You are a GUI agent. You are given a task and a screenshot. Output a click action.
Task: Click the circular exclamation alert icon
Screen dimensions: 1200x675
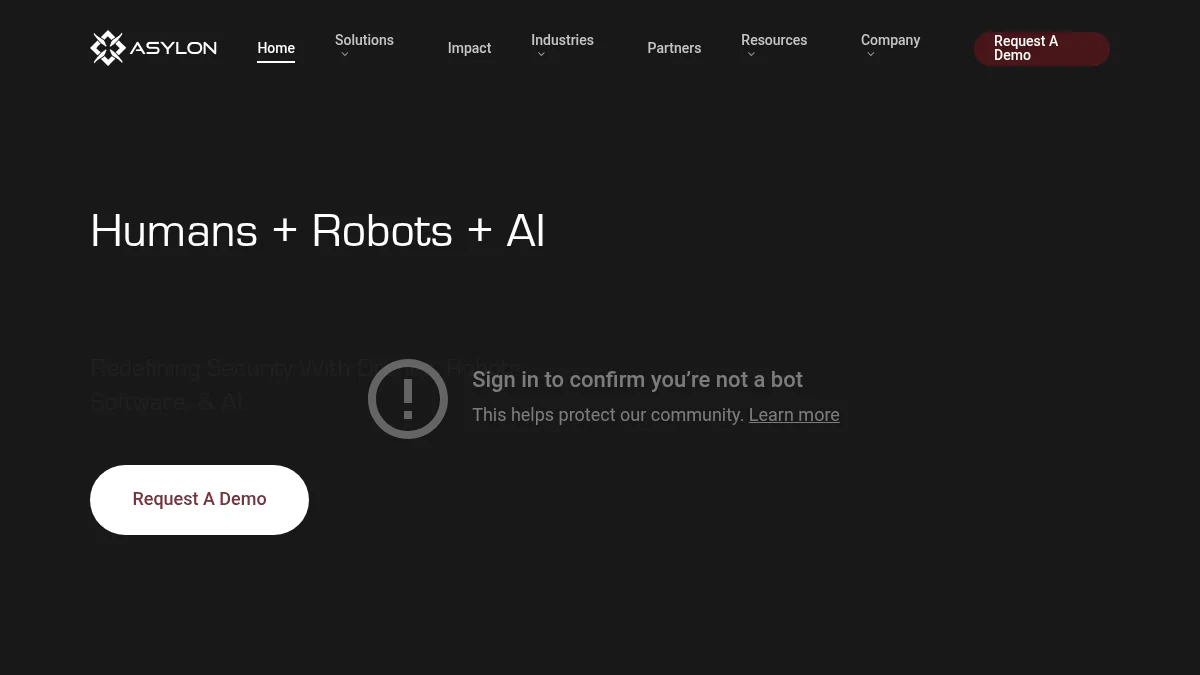coord(408,398)
